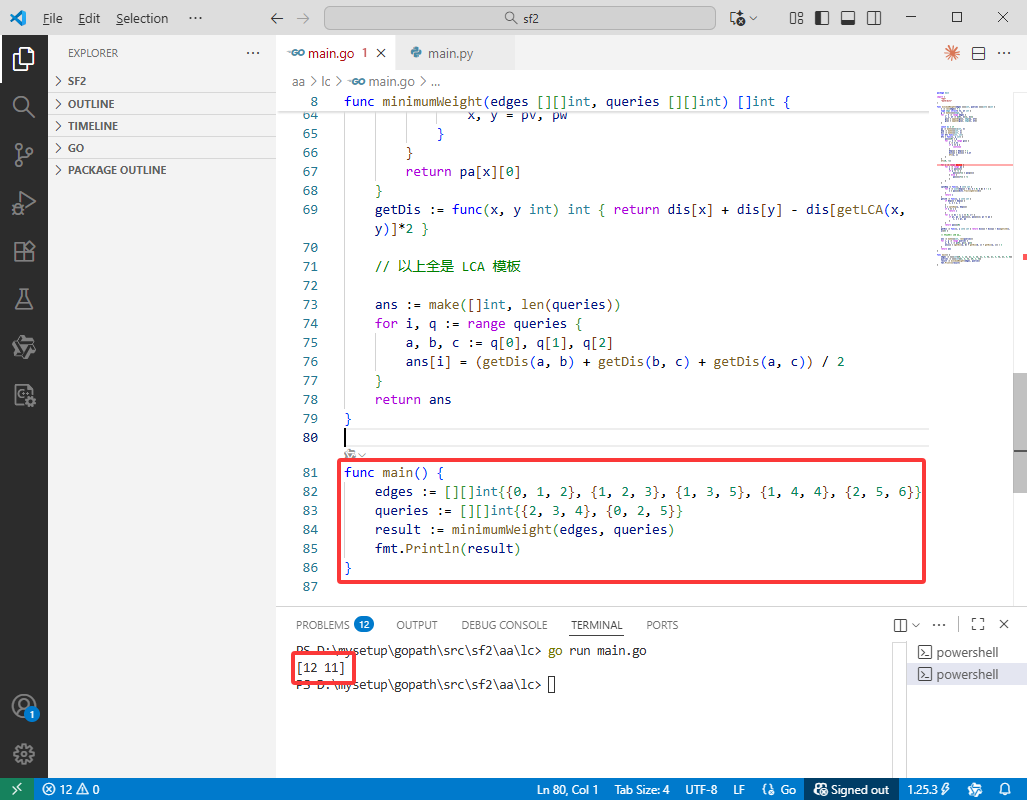Open editor More Actions ellipsis
The image size is (1027, 800).
pyautogui.click(x=1004, y=53)
